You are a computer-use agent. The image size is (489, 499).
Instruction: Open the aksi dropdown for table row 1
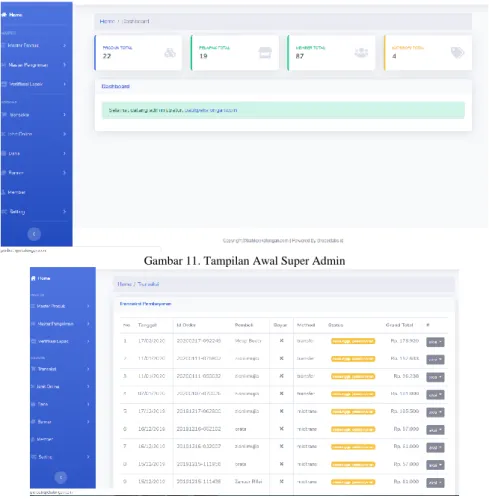pos(435,342)
